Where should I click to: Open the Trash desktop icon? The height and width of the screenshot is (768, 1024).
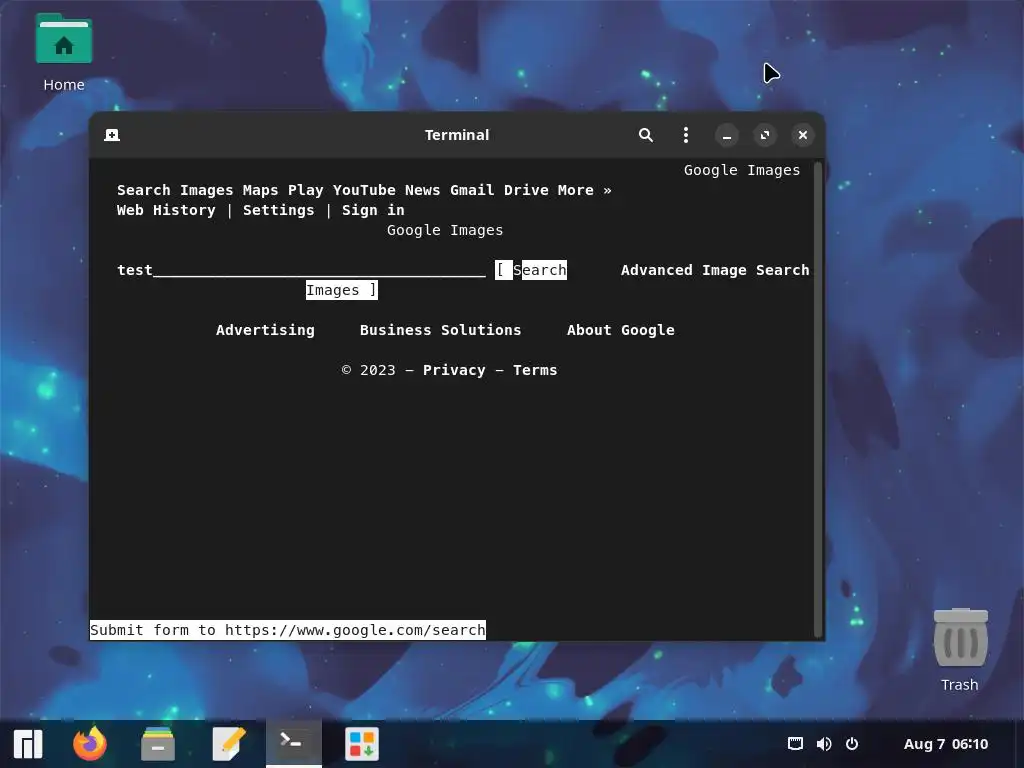pos(960,650)
